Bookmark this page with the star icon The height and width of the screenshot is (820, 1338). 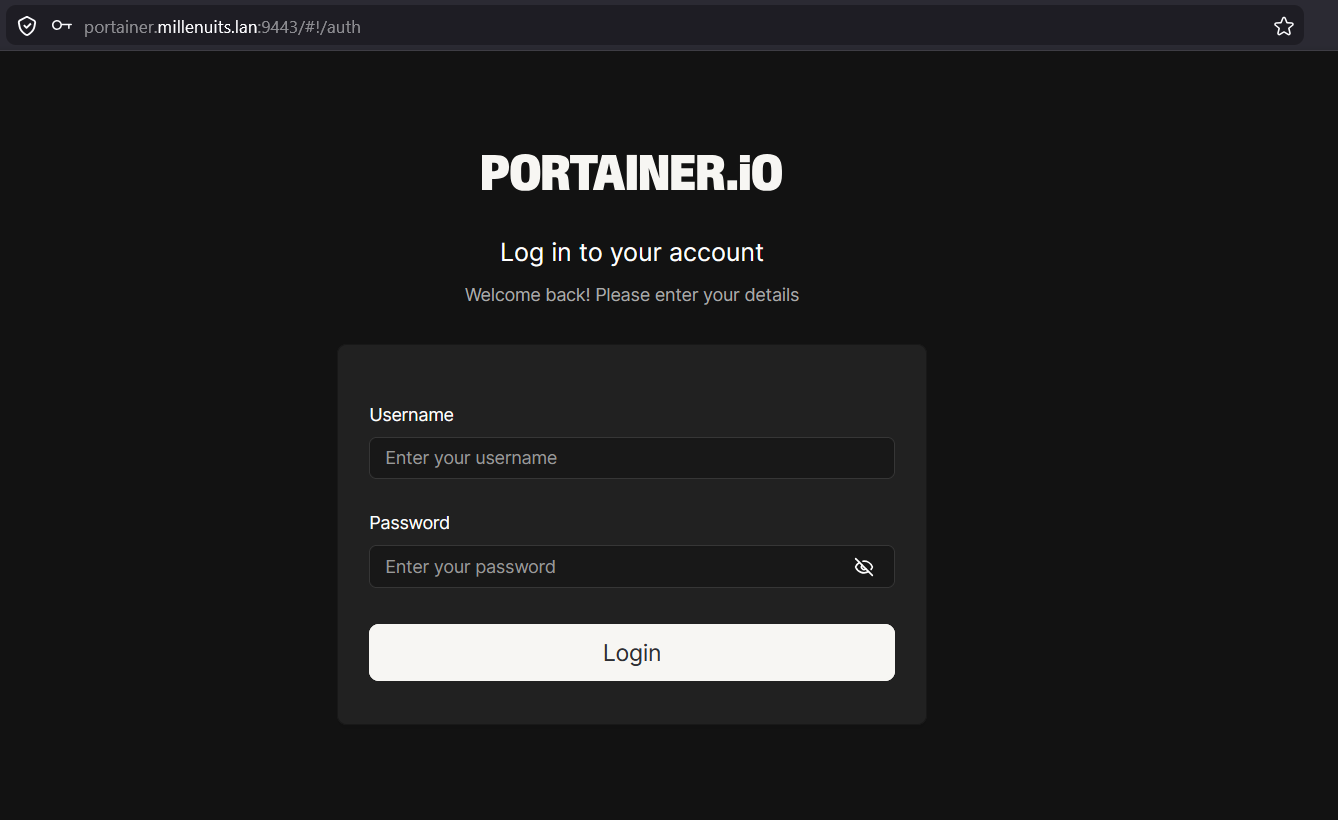(1284, 27)
